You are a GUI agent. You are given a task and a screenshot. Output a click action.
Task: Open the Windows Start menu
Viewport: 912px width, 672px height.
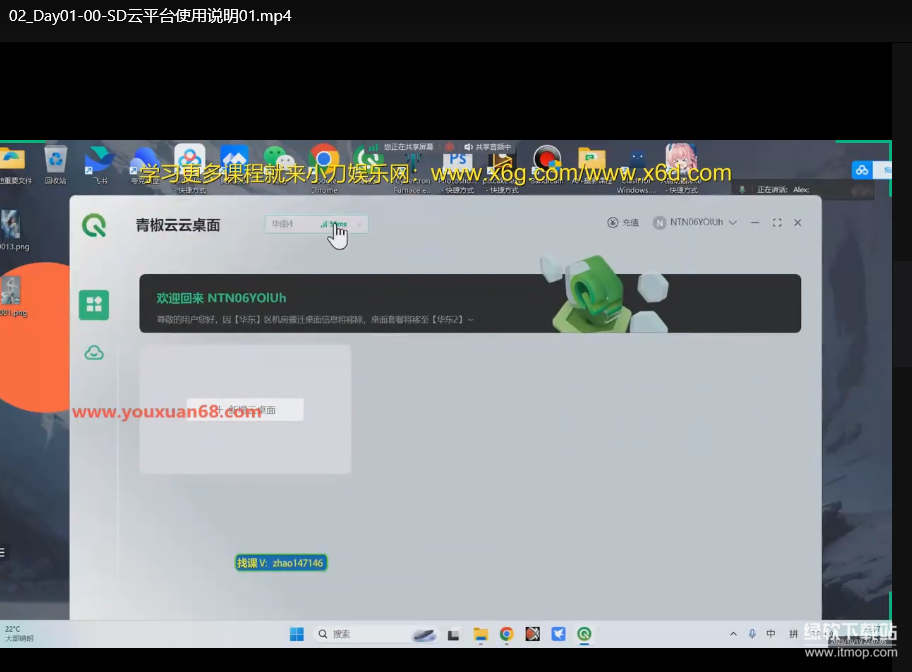[x=297, y=634]
